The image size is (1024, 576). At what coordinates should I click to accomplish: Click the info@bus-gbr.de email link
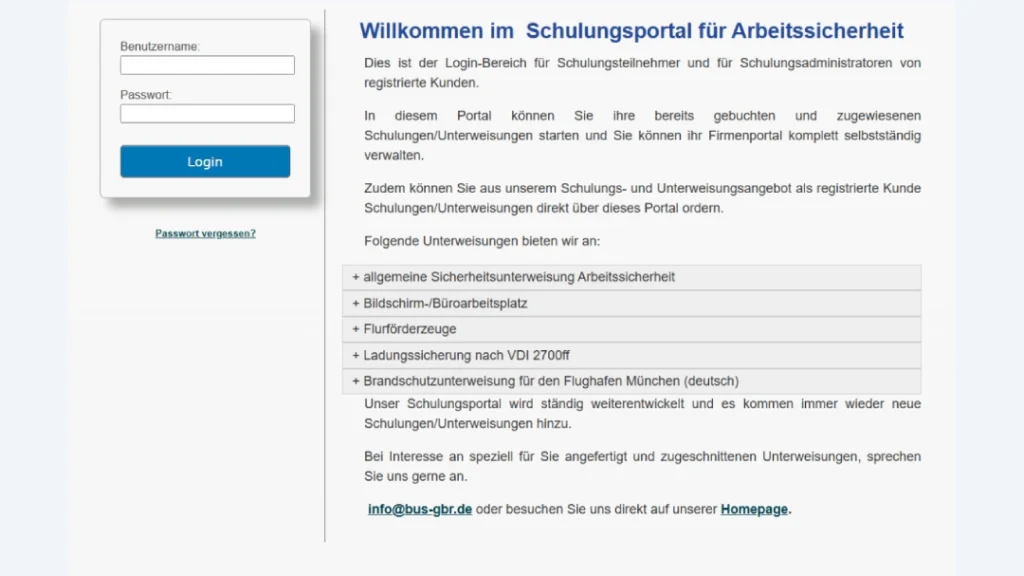pos(420,509)
